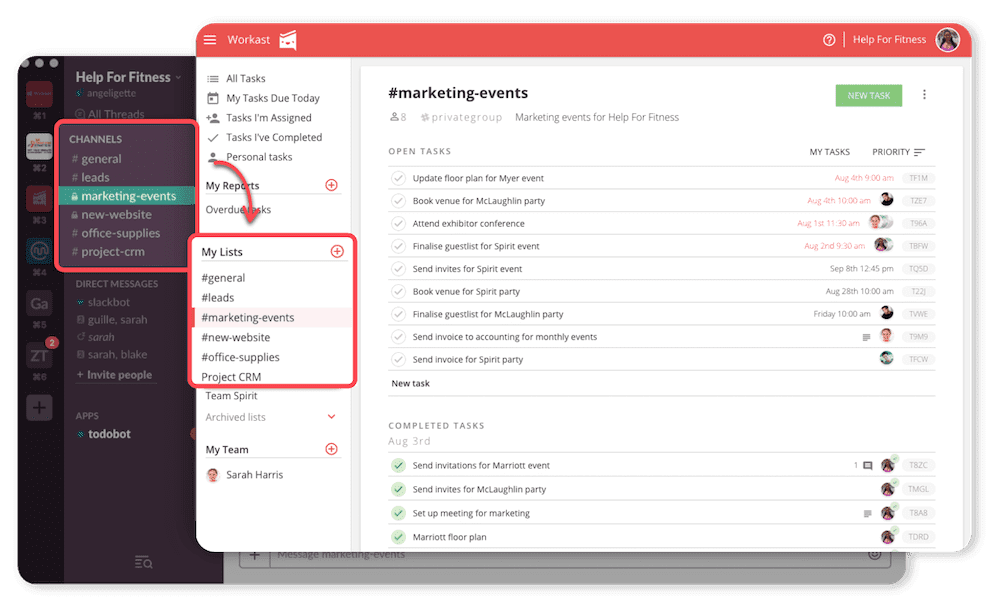1000x611 pixels.
Task: Click the New task input row
Action: (x=661, y=383)
